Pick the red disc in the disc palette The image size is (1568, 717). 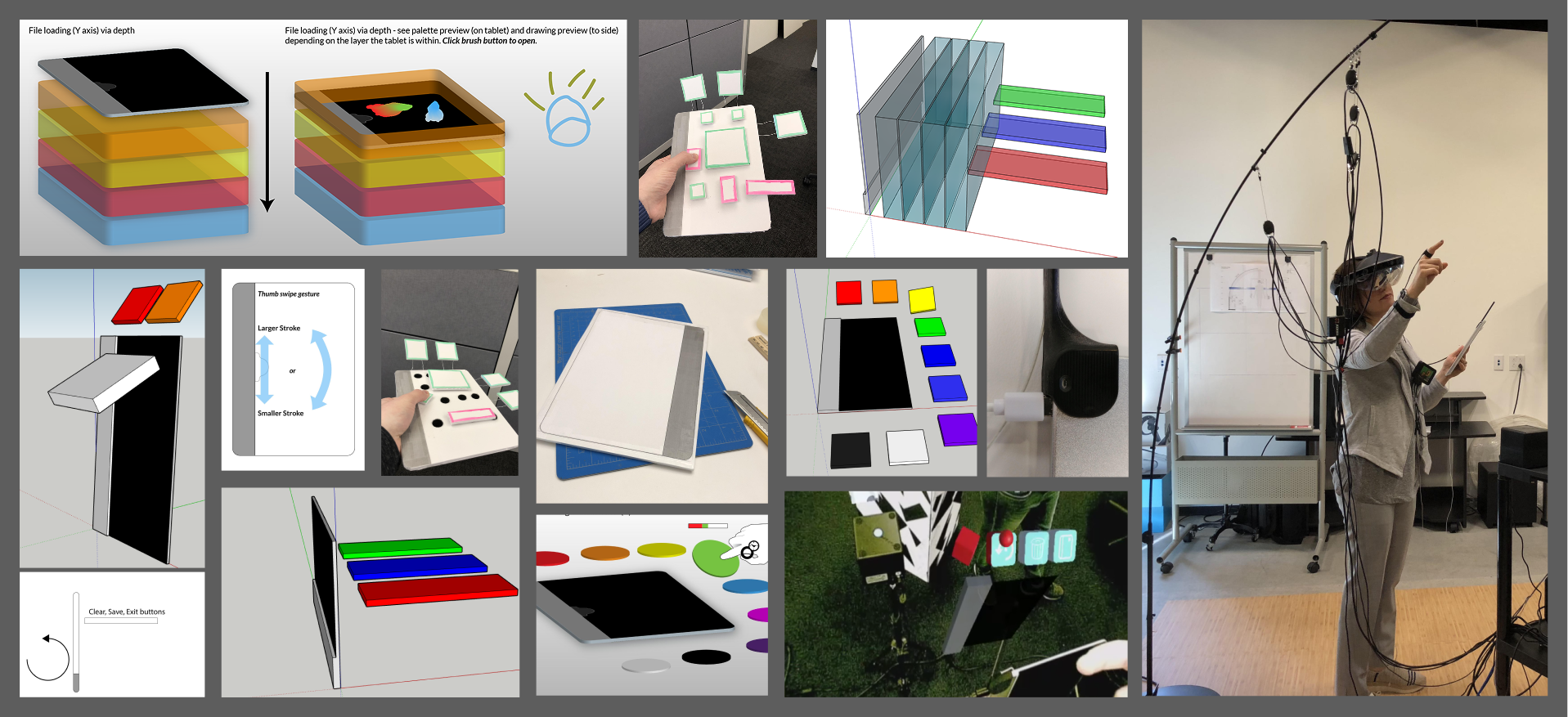pos(552,558)
